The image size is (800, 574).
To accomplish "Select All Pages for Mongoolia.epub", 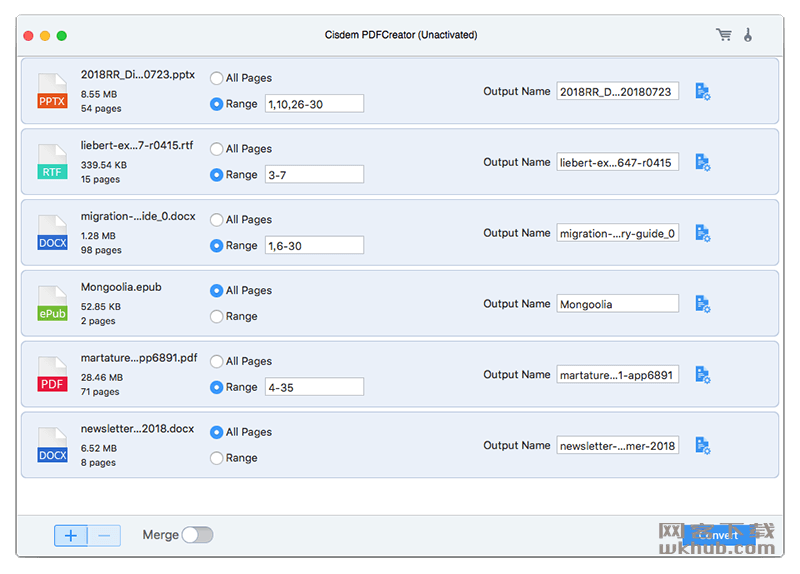I will (x=216, y=291).
